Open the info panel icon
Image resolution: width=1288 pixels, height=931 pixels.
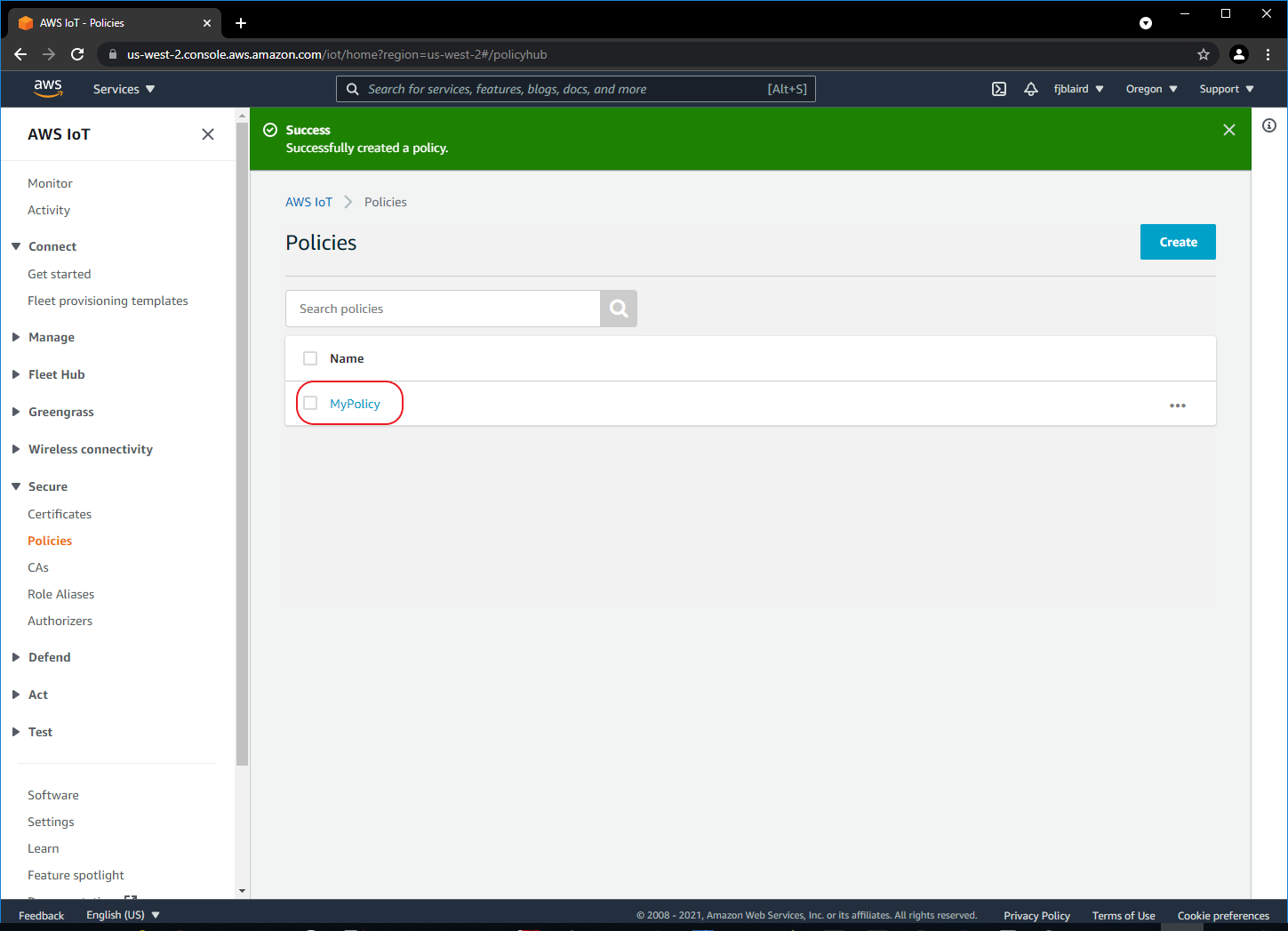[1269, 125]
